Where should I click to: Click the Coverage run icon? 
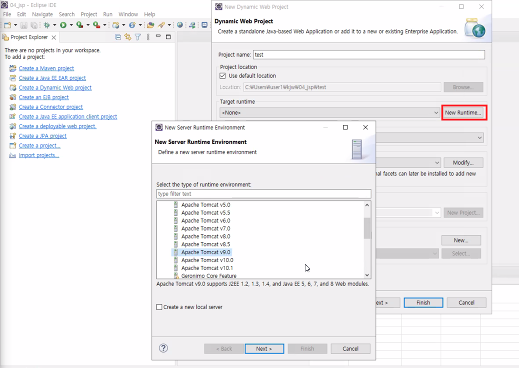pyautogui.click(x=80, y=25)
